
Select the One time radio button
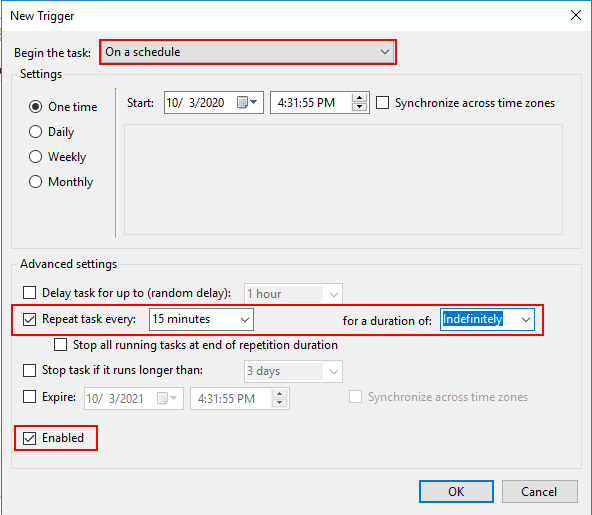click(x=35, y=107)
